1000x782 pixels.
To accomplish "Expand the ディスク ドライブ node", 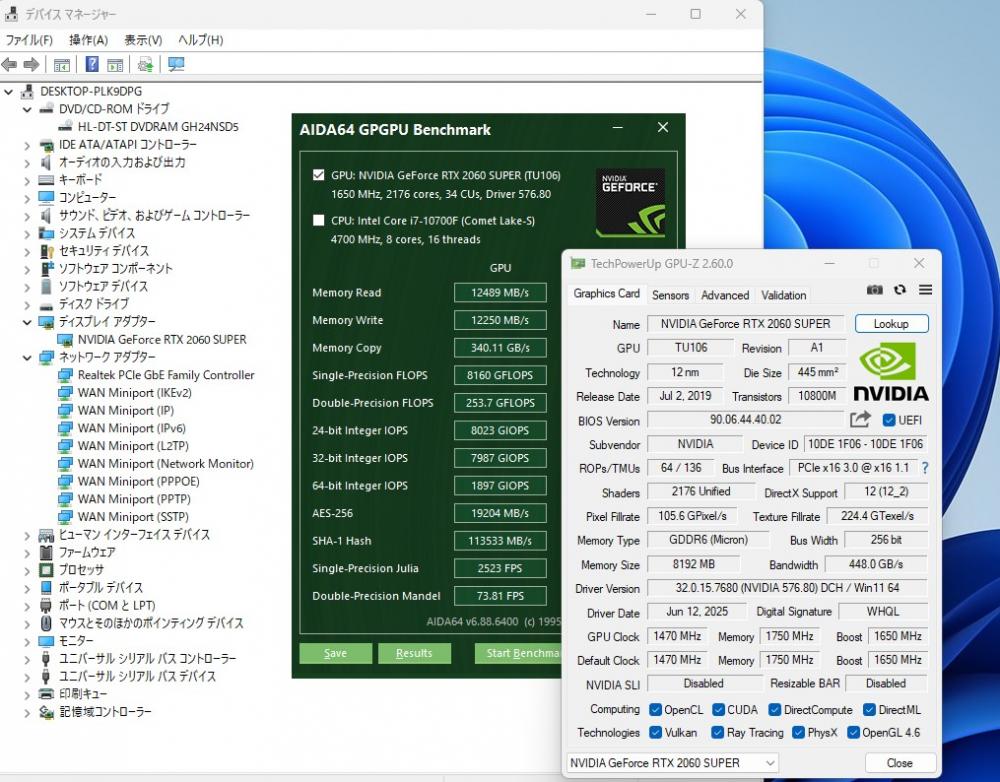I will (x=27, y=304).
